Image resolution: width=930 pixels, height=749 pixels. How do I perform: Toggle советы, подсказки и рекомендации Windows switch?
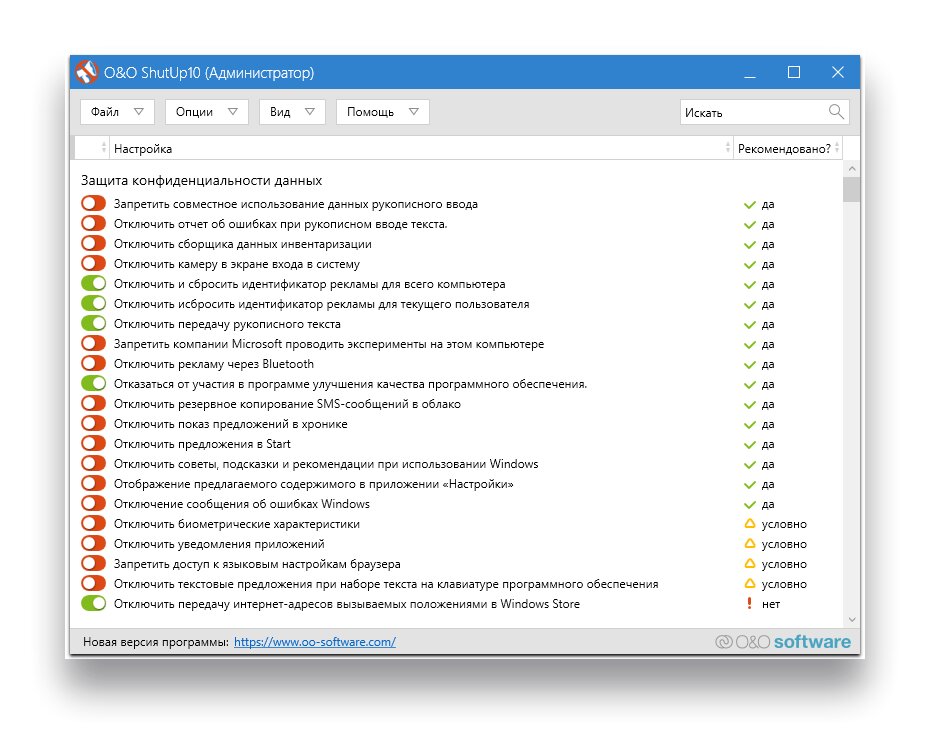93,463
